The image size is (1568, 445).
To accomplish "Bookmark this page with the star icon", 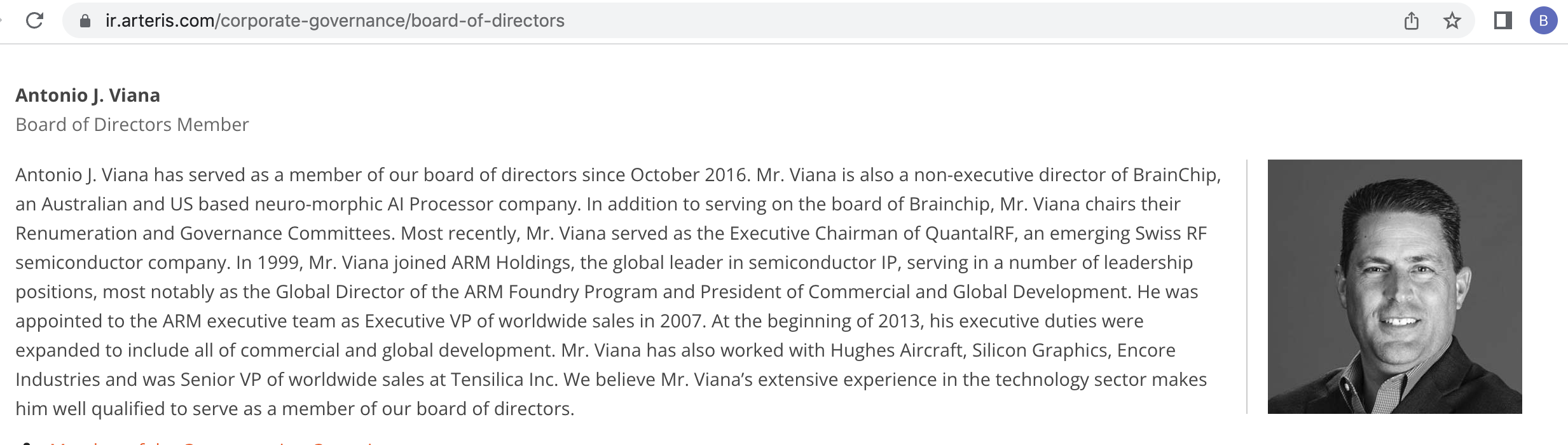I will [x=1452, y=21].
